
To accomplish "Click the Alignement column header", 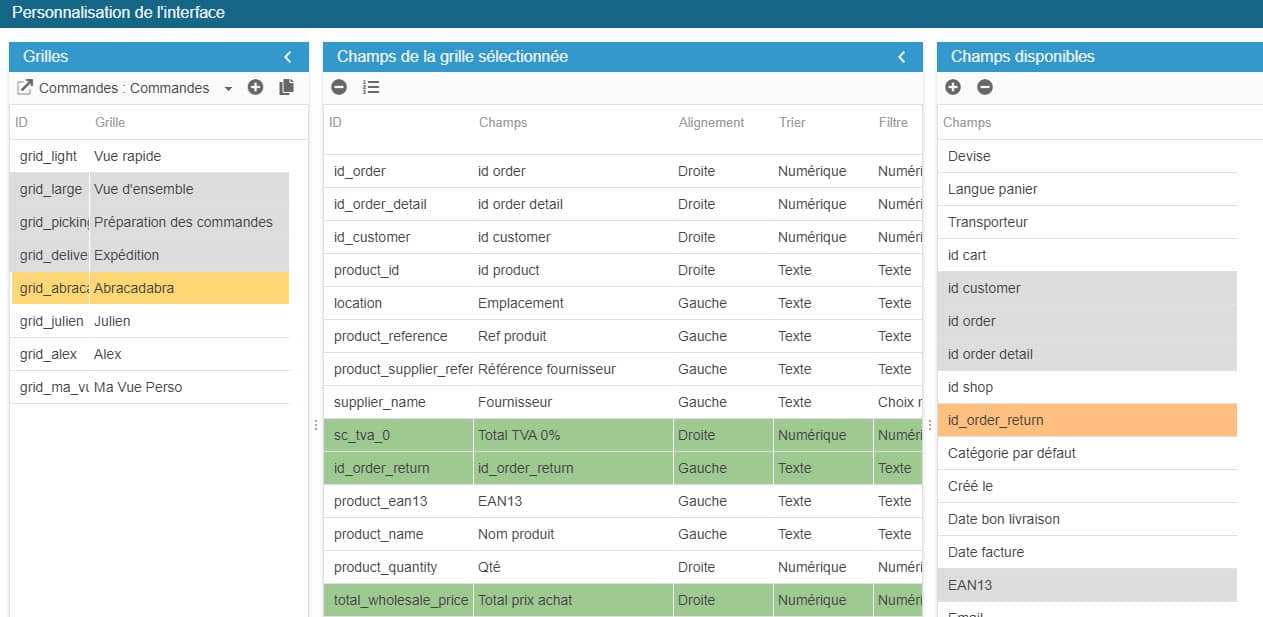I will pos(711,123).
